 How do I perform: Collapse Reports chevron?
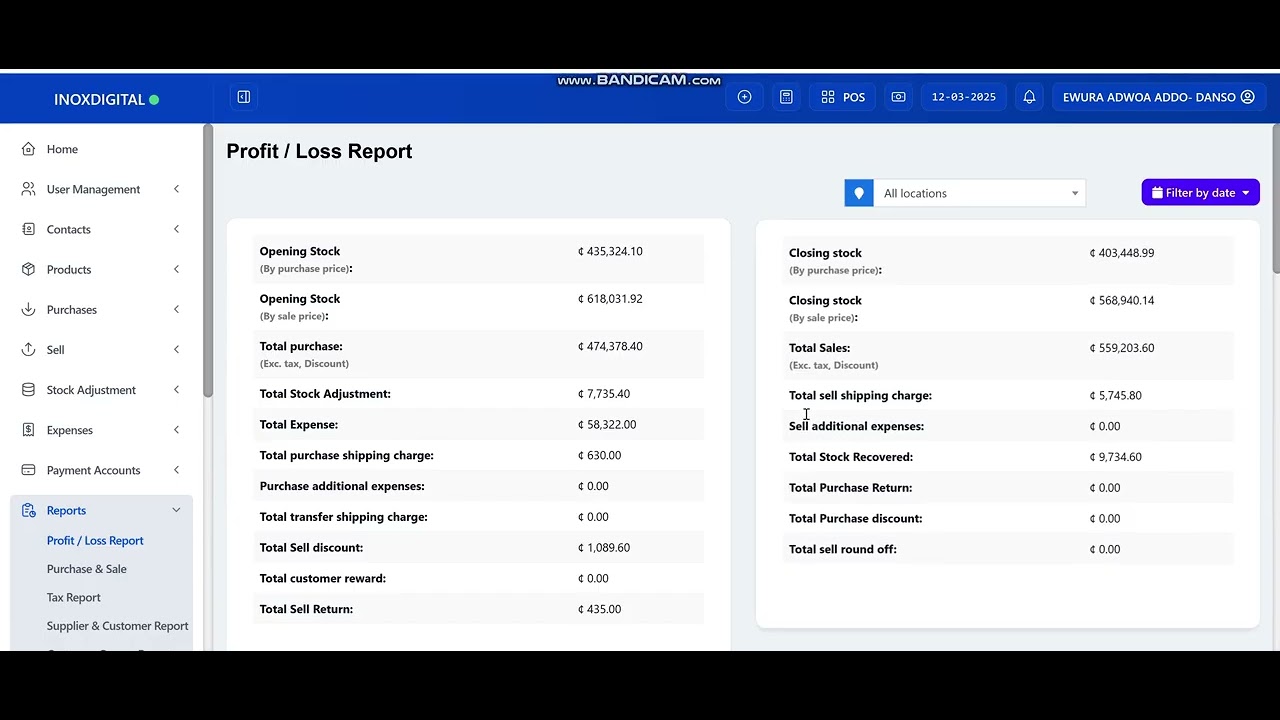pos(176,510)
